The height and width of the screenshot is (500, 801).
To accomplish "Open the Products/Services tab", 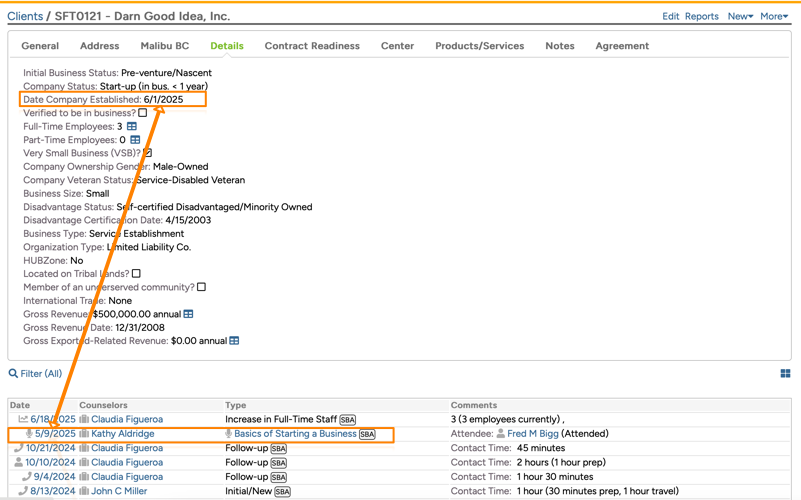I will point(479,46).
